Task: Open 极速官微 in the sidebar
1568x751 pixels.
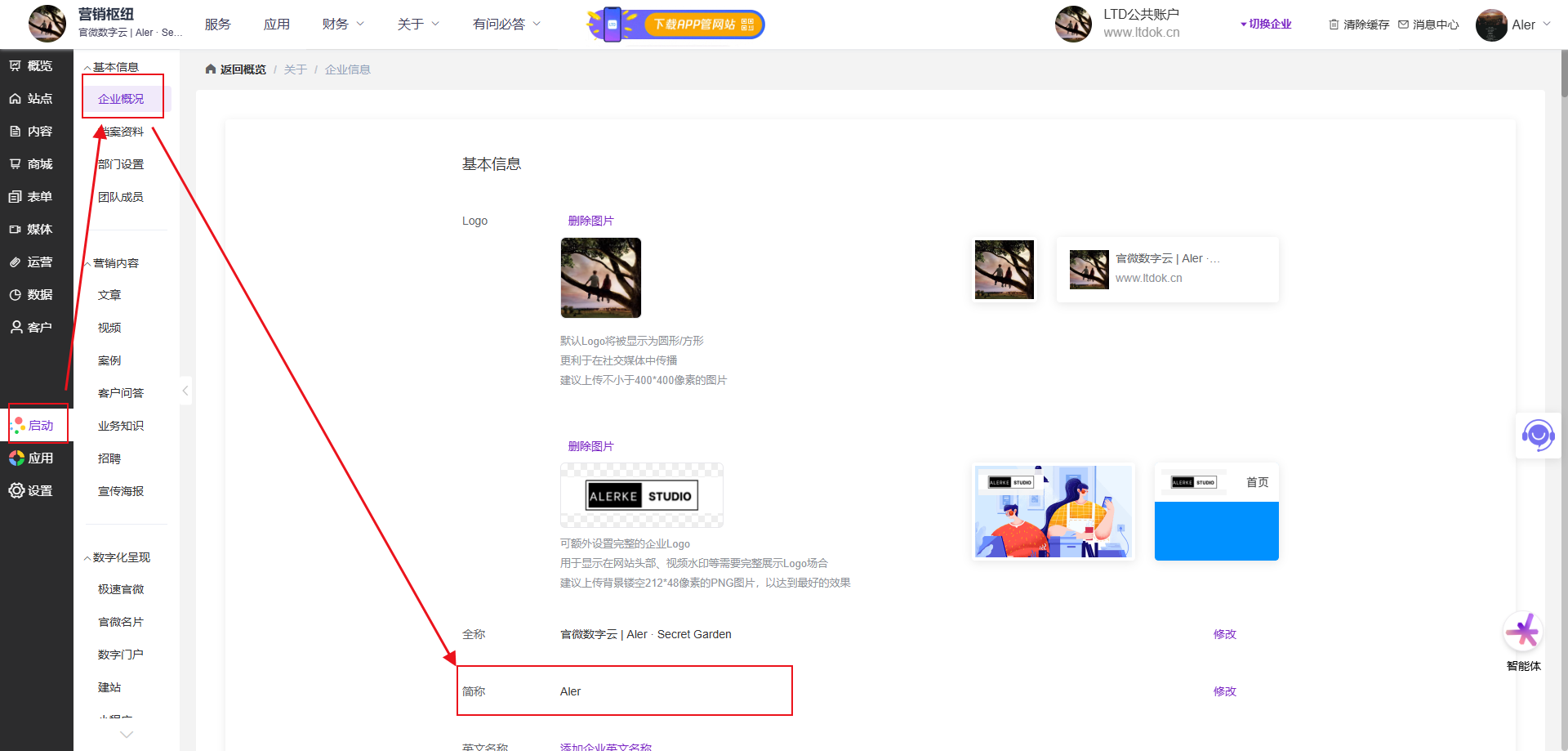Action: click(121, 589)
